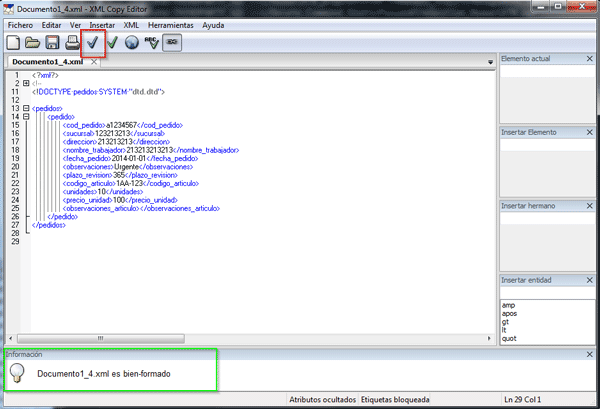This screenshot has width=600, height=409.
Task: Open the tab list dropdown arrow
Action: 489,62
